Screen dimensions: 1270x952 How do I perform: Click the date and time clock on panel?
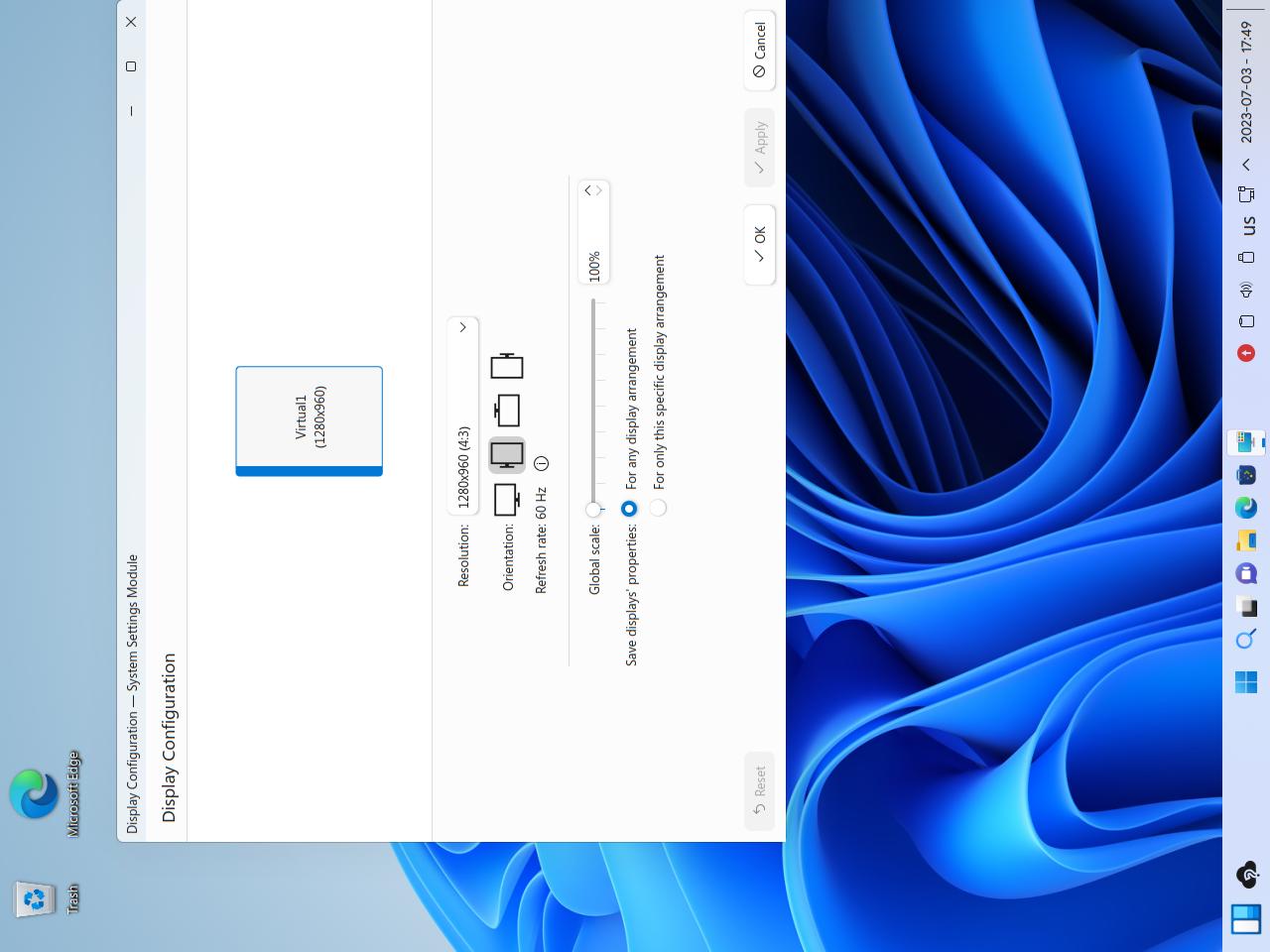coord(1246,83)
